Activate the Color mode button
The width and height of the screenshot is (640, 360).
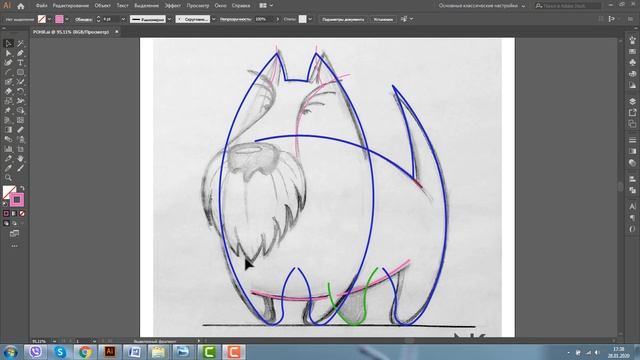[x=6, y=213]
